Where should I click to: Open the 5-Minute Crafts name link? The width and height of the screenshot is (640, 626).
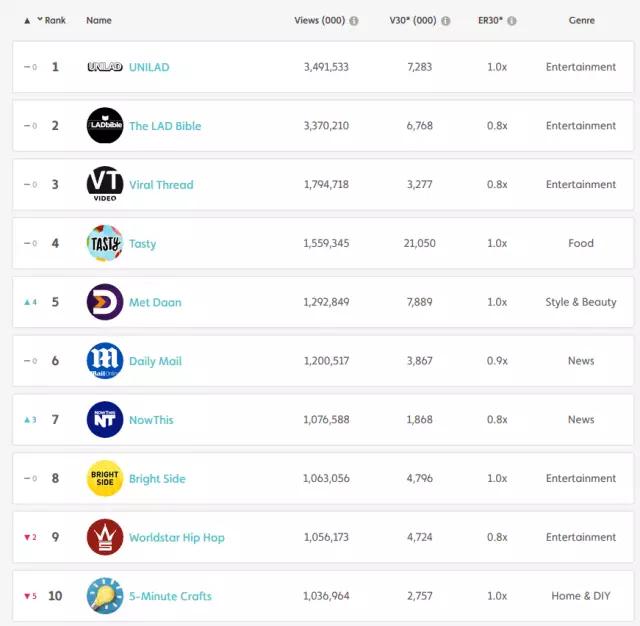point(170,596)
